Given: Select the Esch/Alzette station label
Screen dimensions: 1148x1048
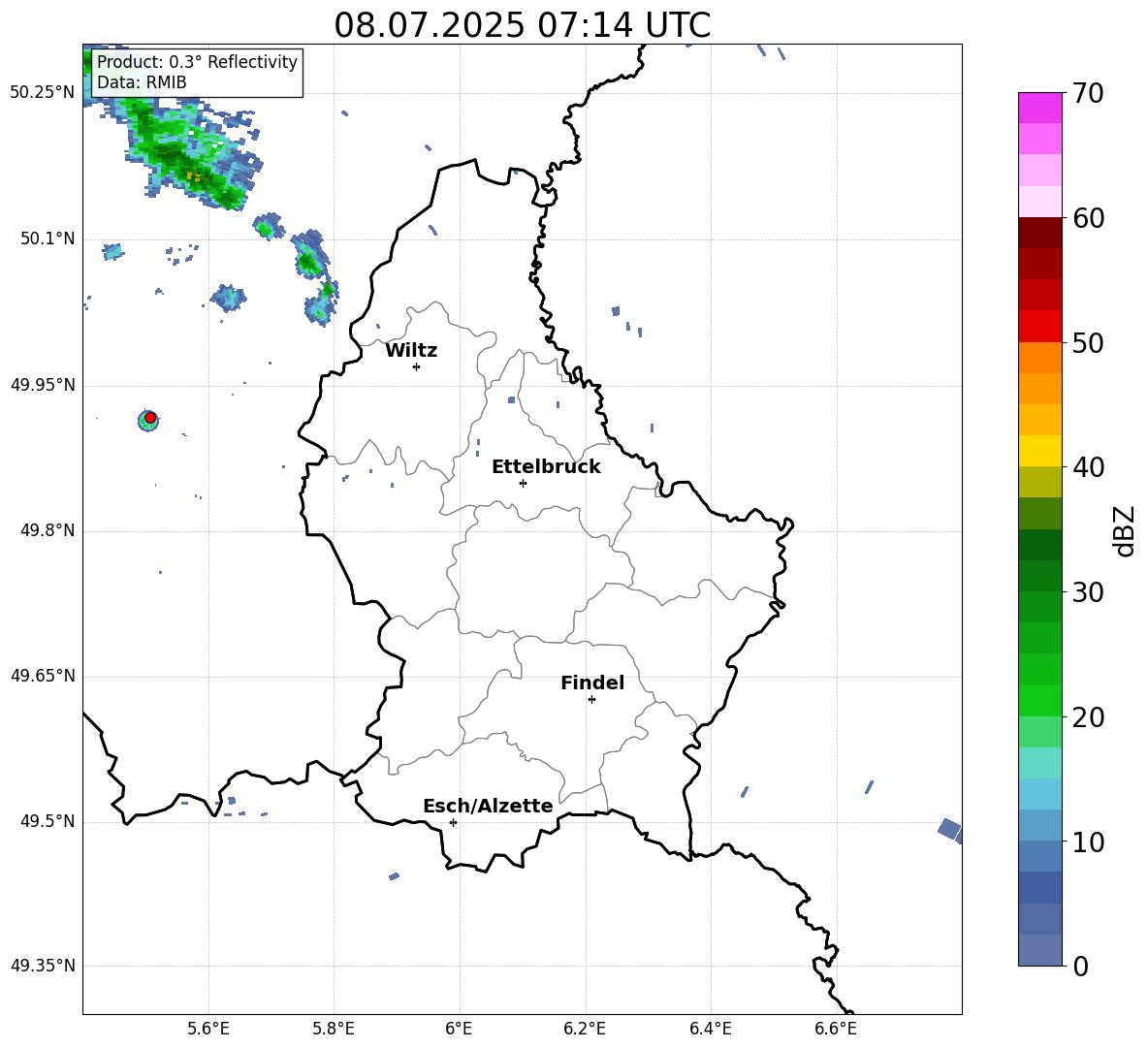Looking at the screenshot, I should tap(488, 806).
